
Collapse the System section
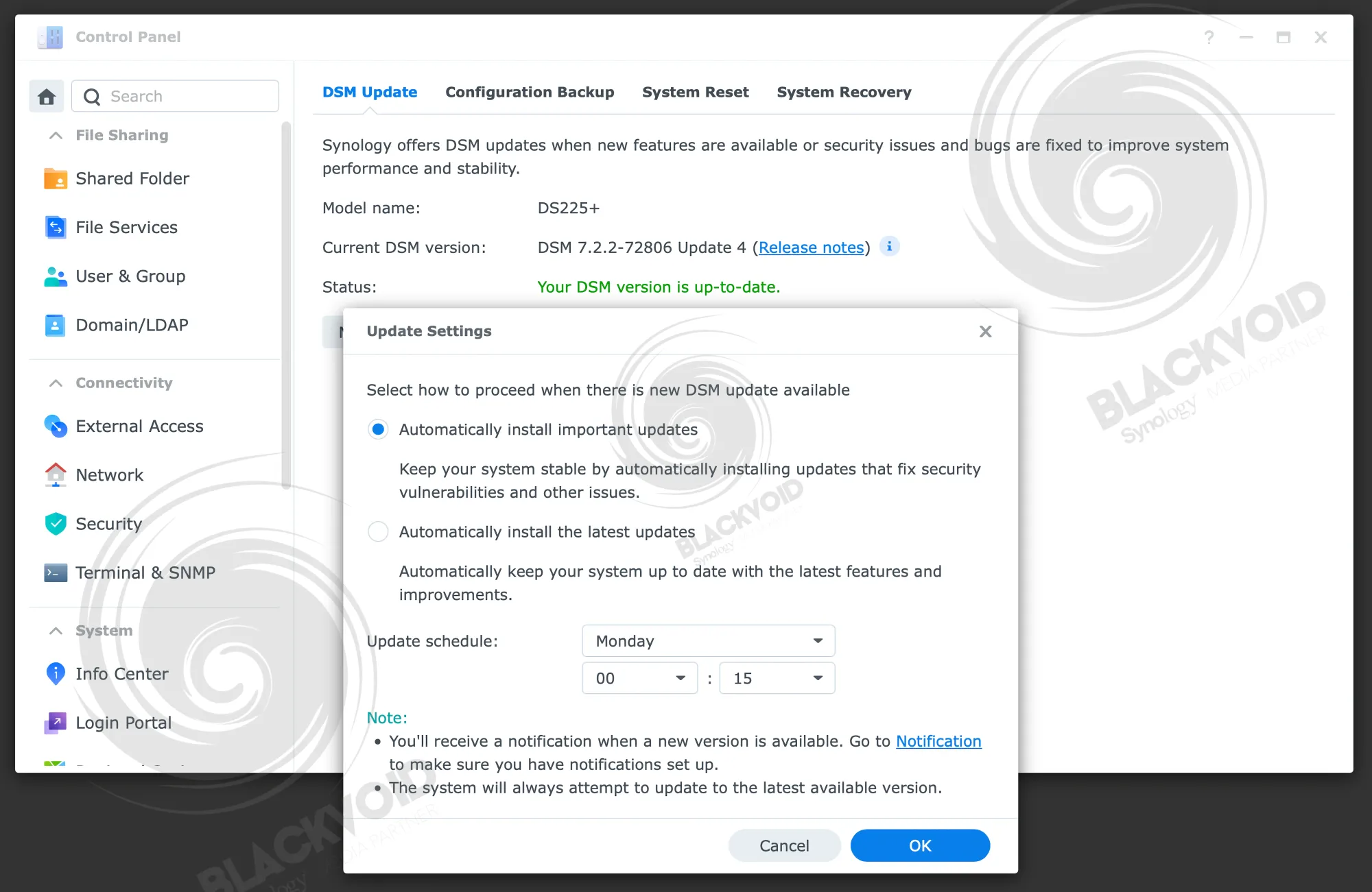coord(56,631)
